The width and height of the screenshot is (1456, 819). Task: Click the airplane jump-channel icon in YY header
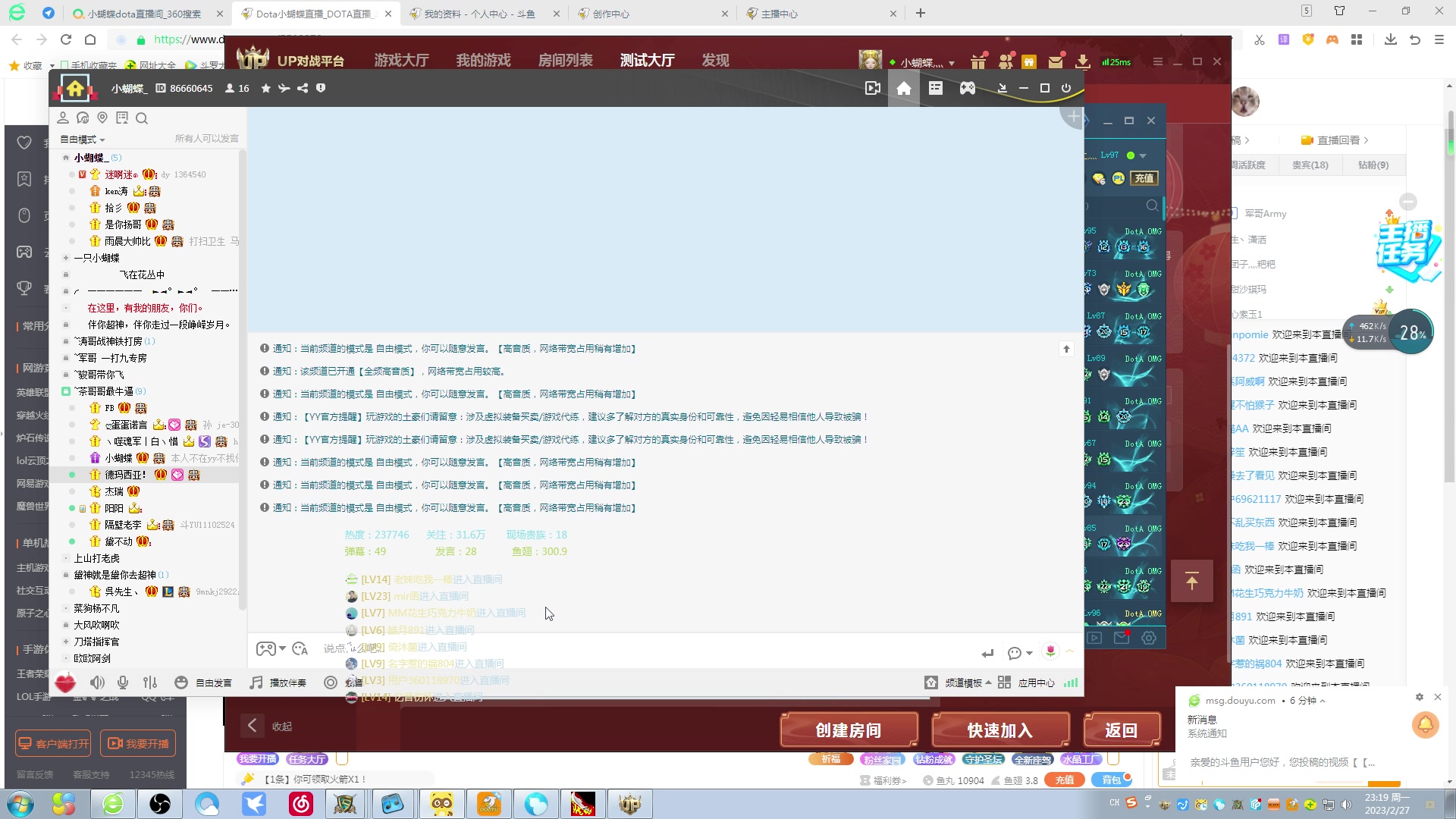(284, 89)
